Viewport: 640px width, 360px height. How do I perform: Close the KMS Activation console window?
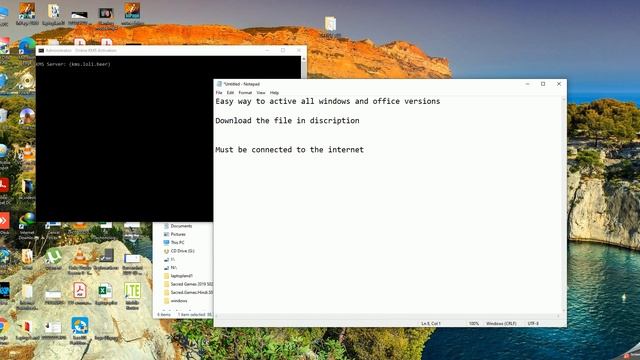(x=299, y=50)
